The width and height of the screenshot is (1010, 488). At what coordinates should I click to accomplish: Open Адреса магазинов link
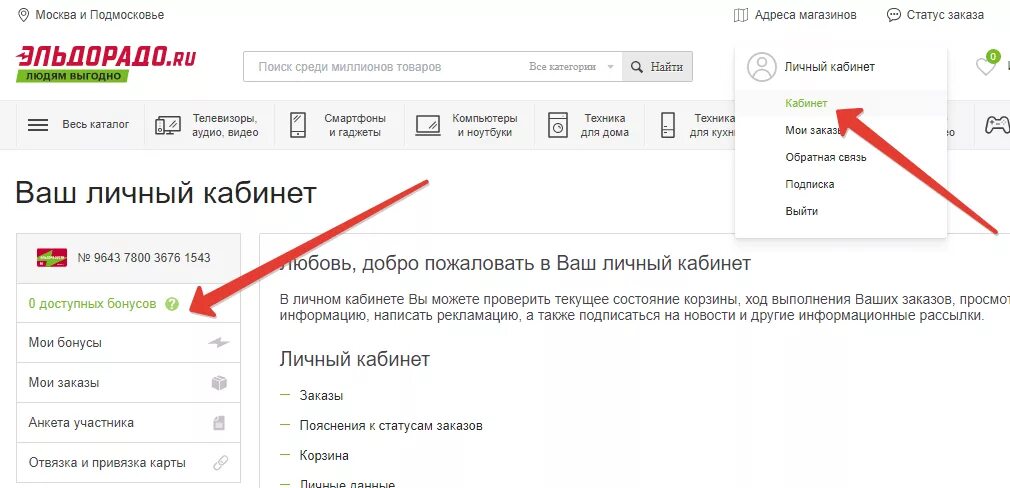[x=806, y=15]
